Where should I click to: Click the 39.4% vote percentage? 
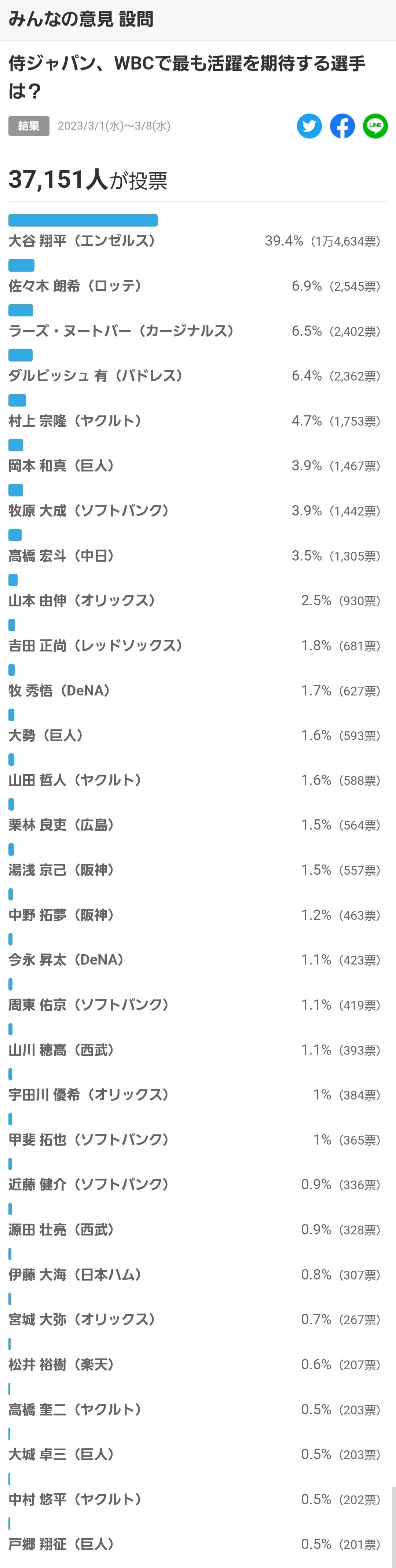coord(284,241)
